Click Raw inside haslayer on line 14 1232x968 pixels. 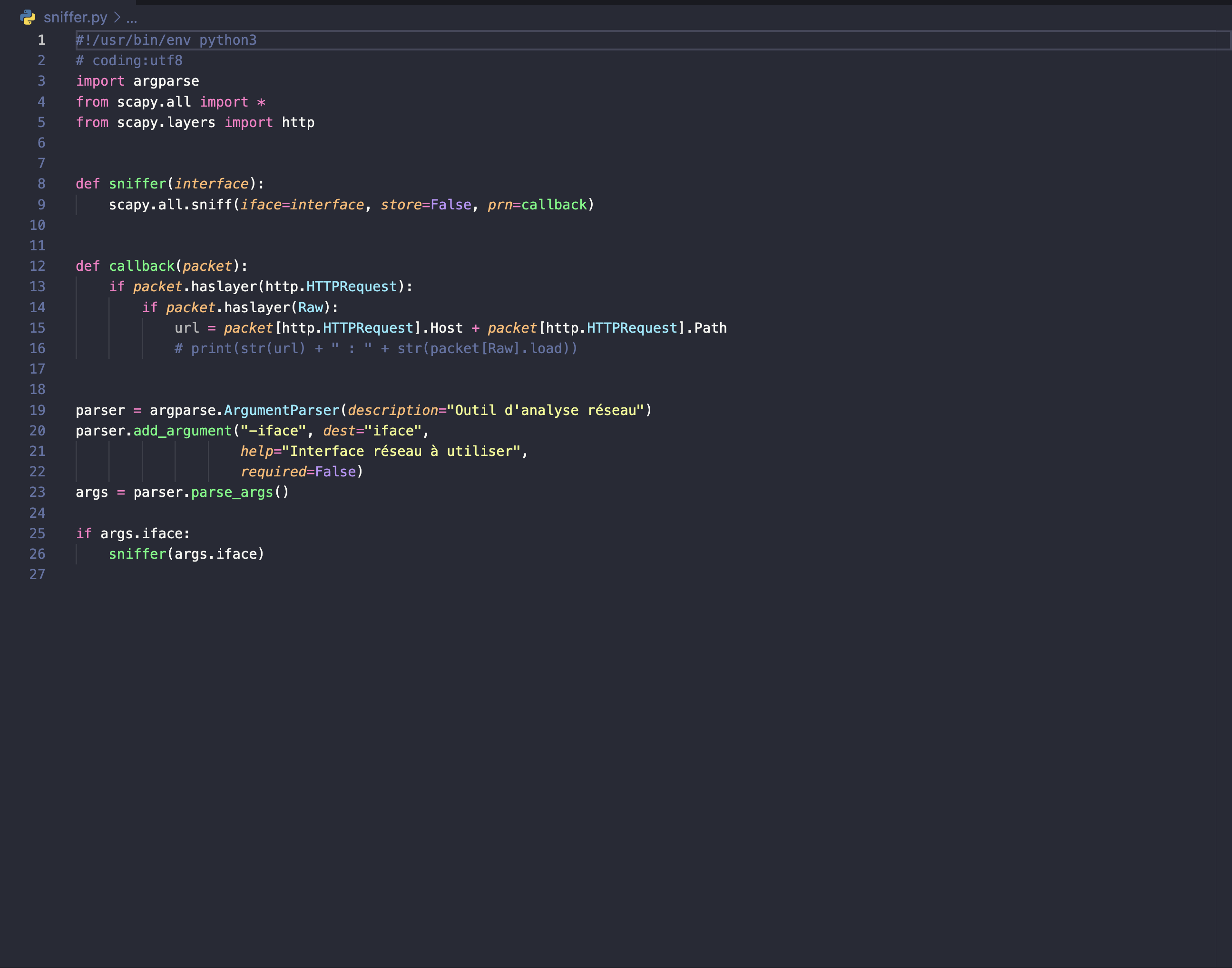[x=311, y=308]
